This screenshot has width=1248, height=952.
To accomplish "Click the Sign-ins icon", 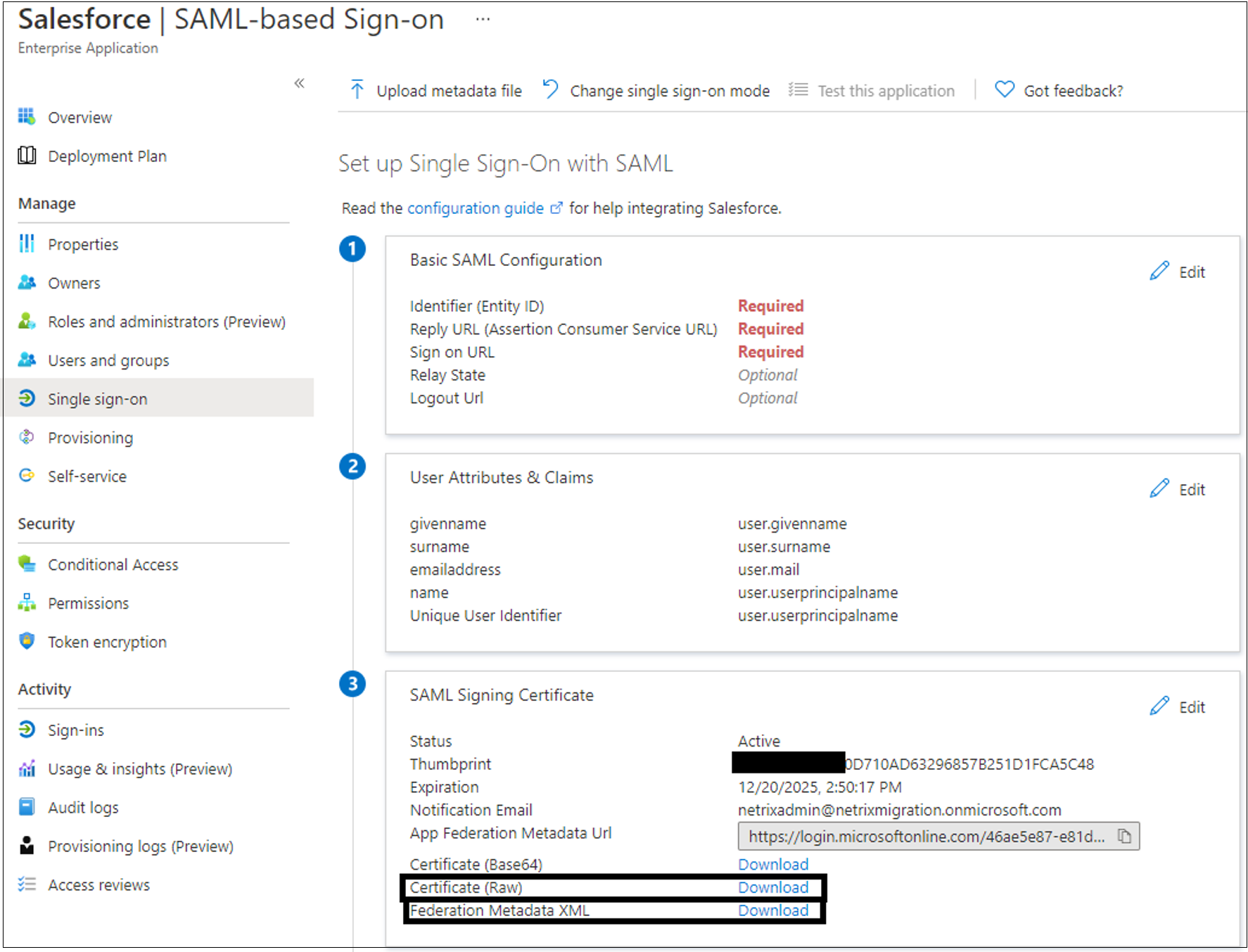I will [27, 729].
